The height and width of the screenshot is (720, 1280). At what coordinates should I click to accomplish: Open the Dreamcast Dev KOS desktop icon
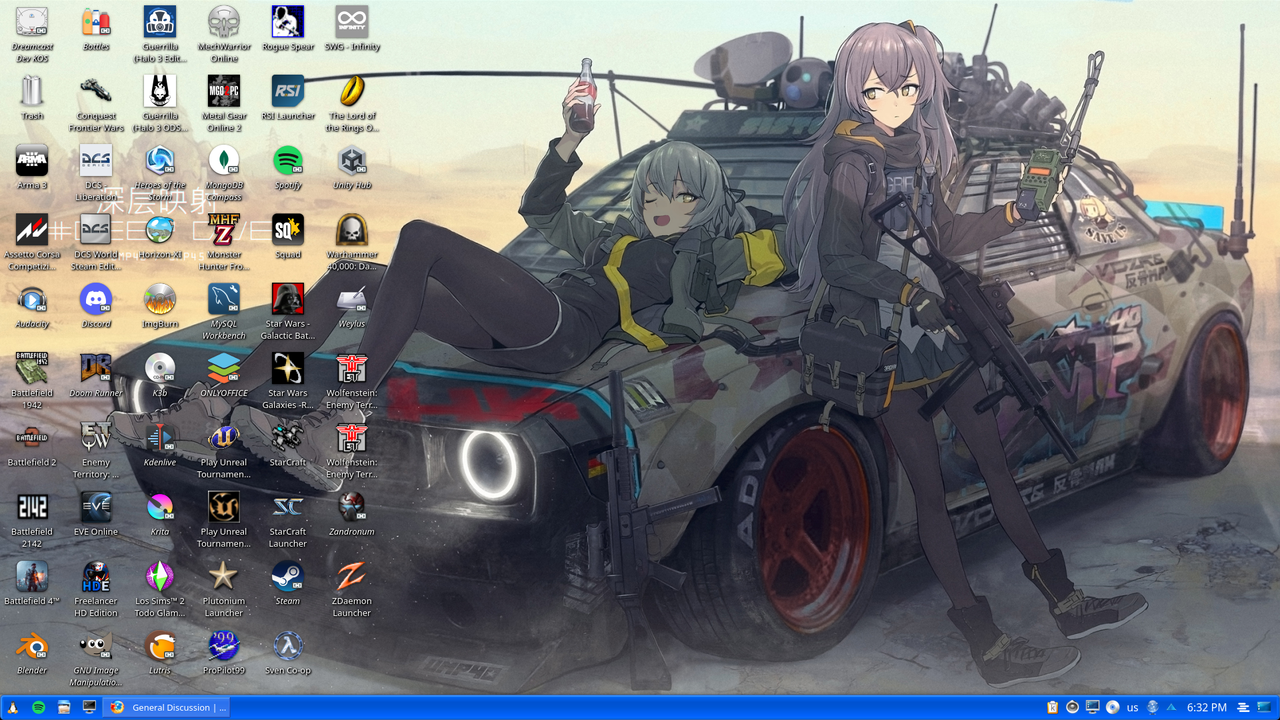pyautogui.click(x=32, y=22)
